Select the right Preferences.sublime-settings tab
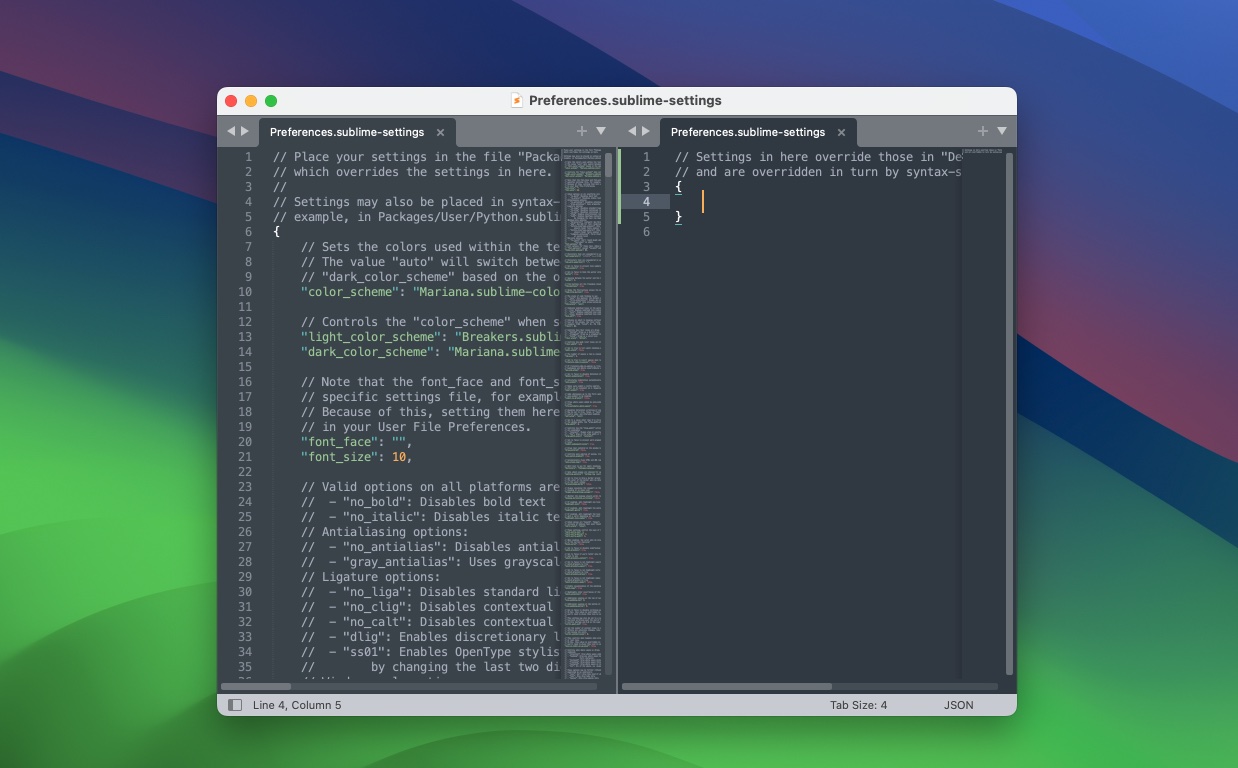Image resolution: width=1238 pixels, height=768 pixels. pyautogui.click(x=750, y=131)
